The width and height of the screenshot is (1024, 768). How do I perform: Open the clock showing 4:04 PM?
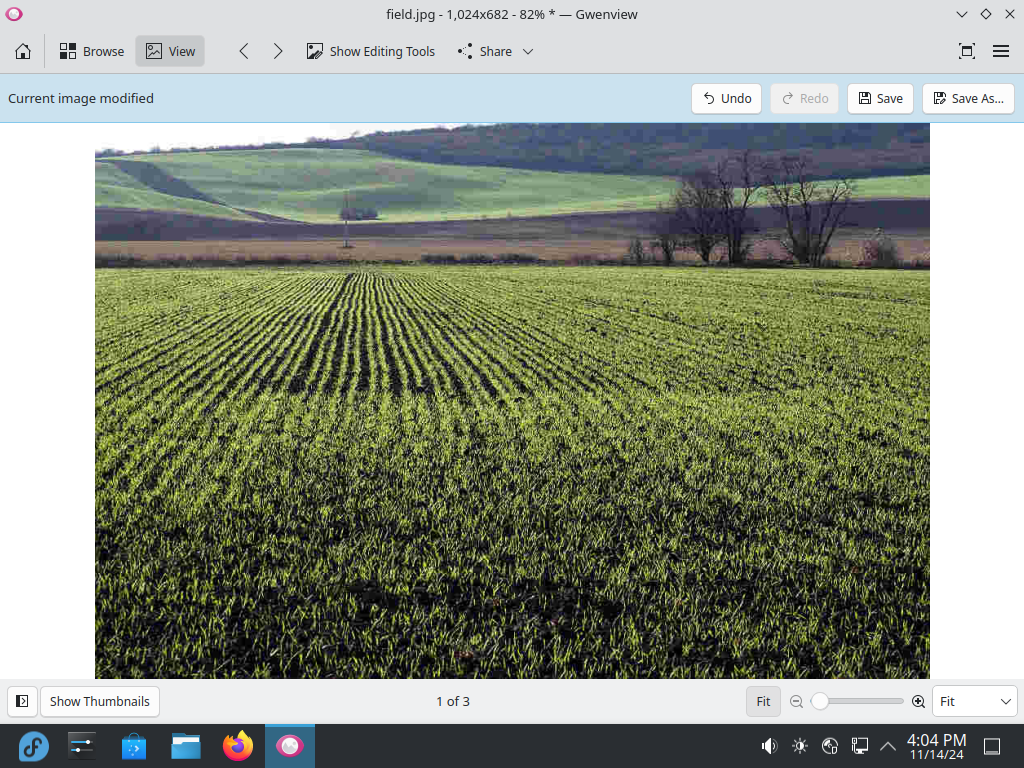click(x=936, y=746)
